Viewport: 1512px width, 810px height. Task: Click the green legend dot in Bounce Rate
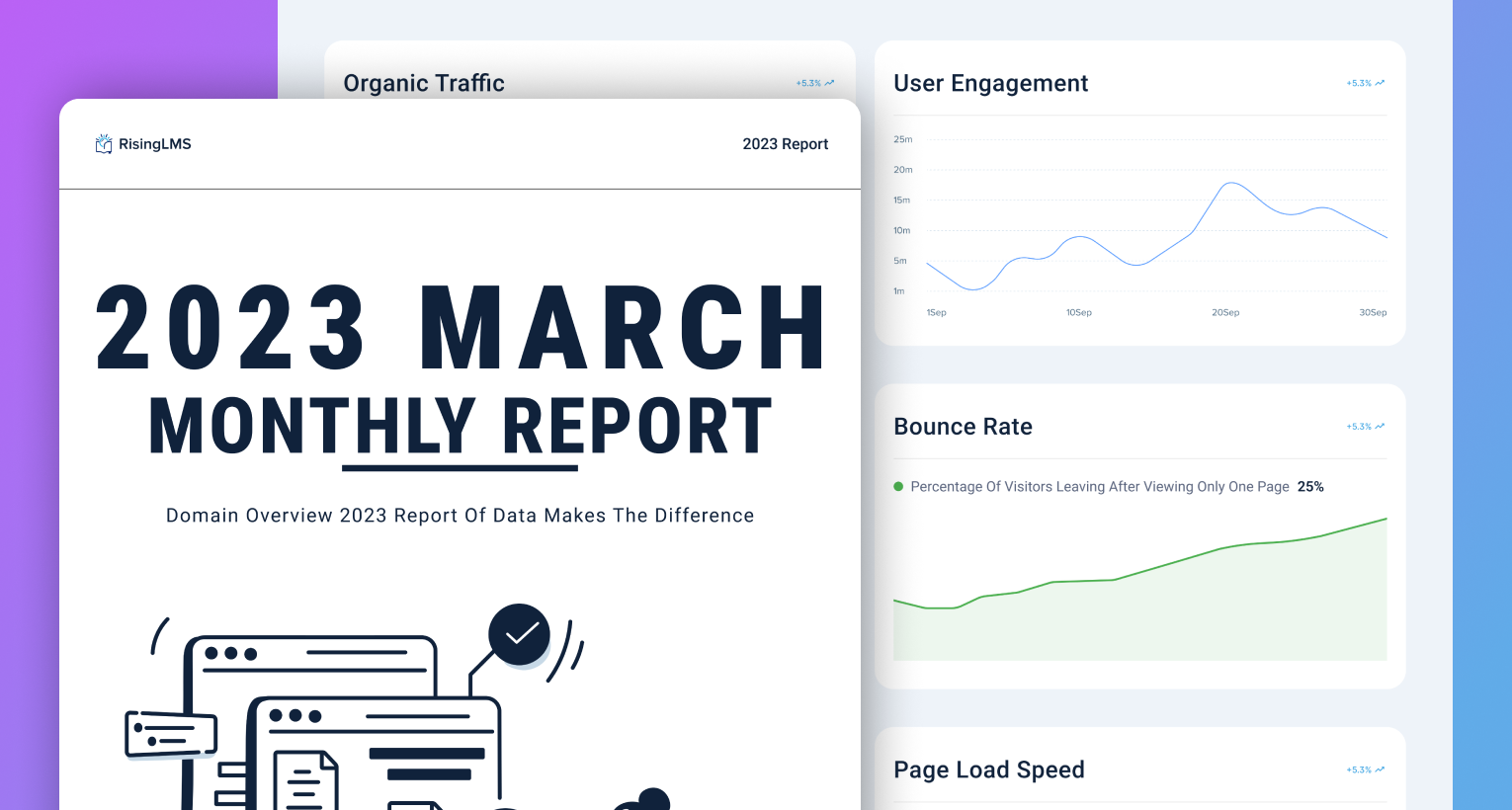[898, 487]
